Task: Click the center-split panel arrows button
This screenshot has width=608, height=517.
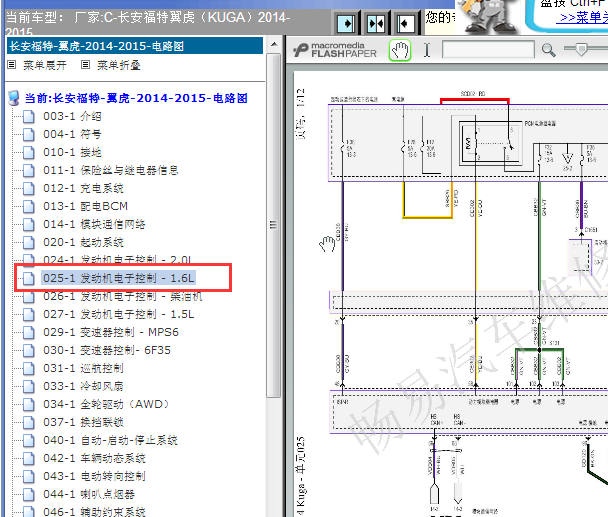Action: [376, 24]
